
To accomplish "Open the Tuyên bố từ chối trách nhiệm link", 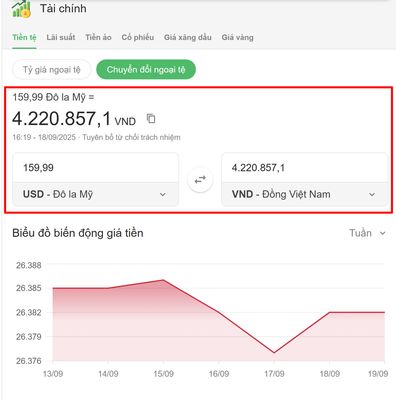I will (x=131, y=137).
